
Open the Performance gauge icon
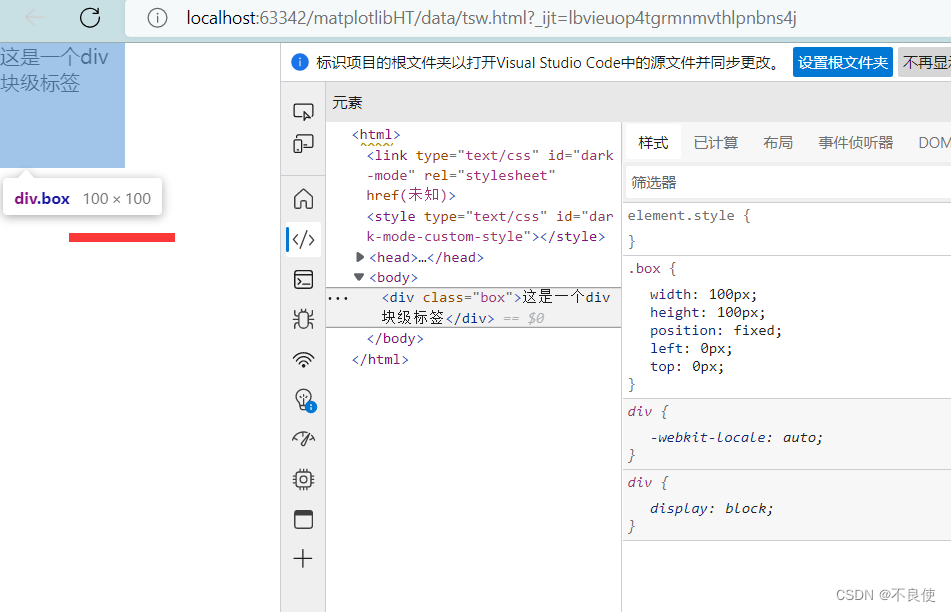303,438
